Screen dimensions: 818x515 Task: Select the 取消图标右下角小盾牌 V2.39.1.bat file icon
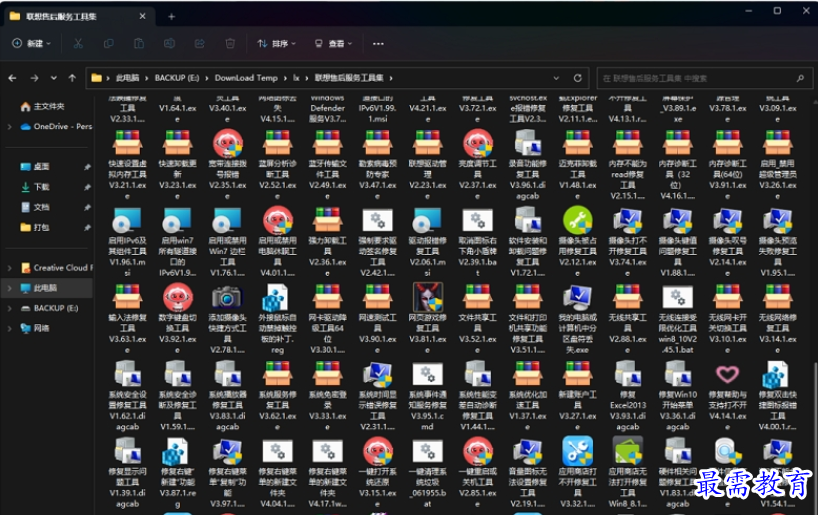click(x=477, y=220)
